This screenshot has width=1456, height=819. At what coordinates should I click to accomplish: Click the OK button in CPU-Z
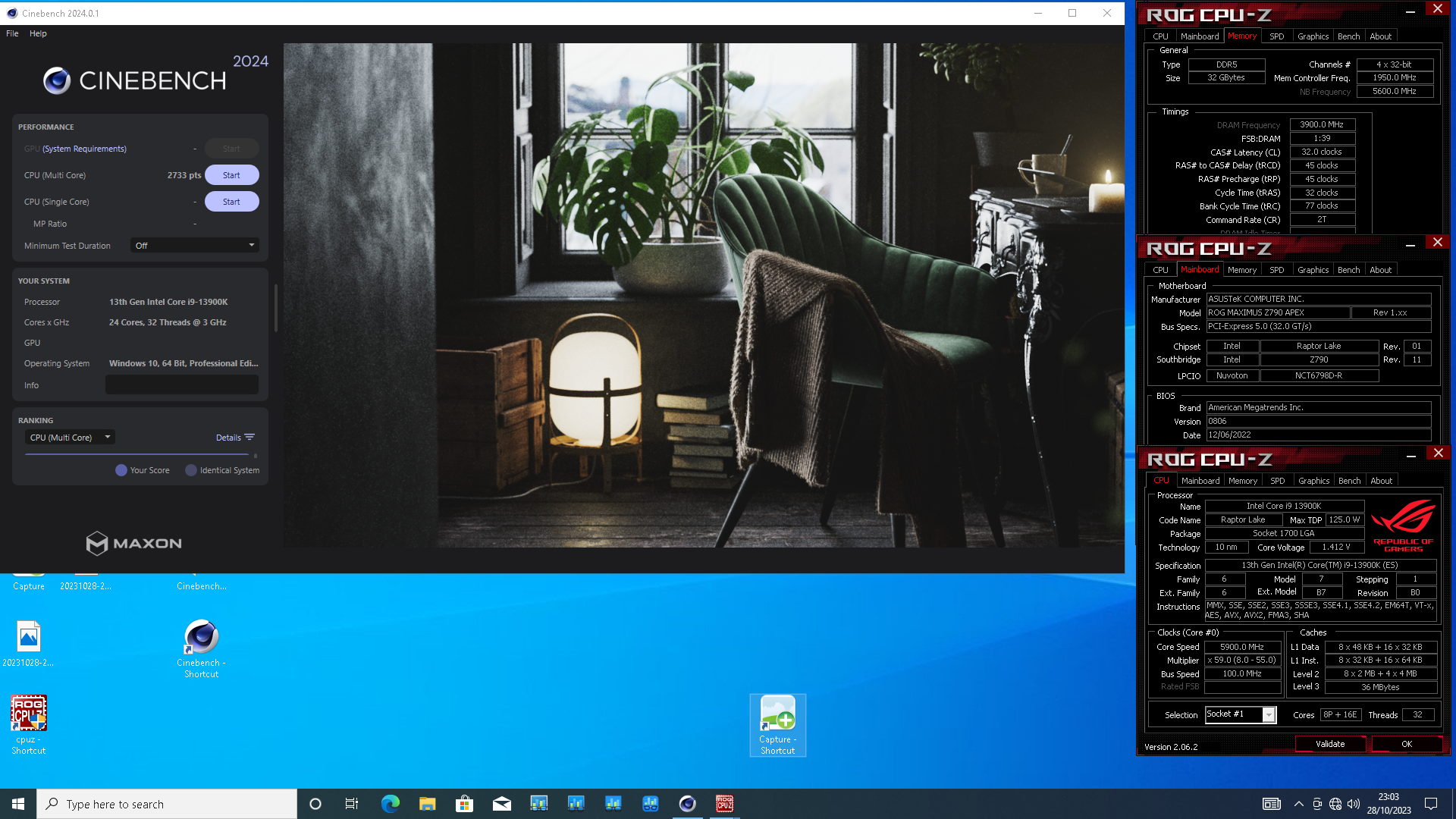[1407, 744]
